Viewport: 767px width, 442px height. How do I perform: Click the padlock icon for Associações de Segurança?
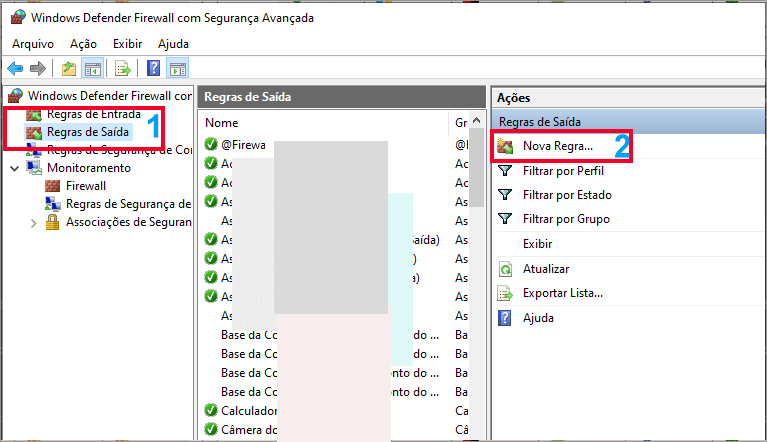pos(52,222)
